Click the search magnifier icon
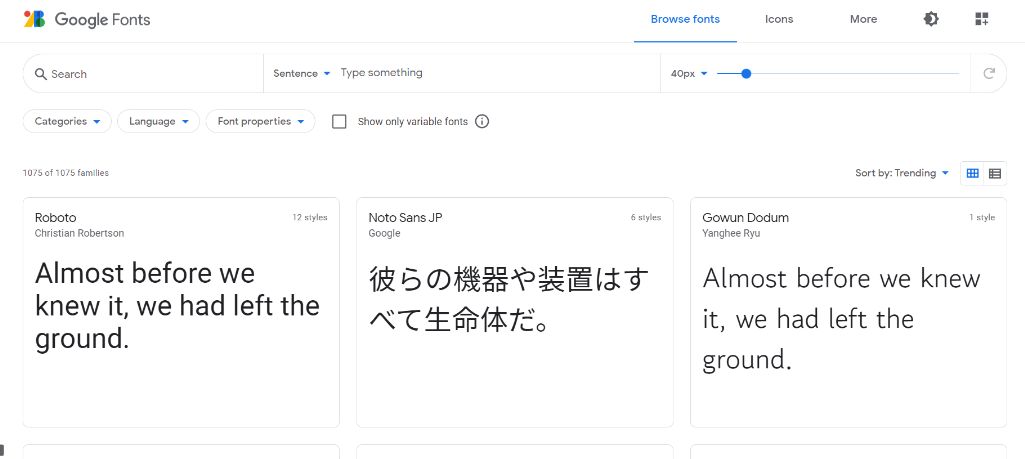 [41, 74]
